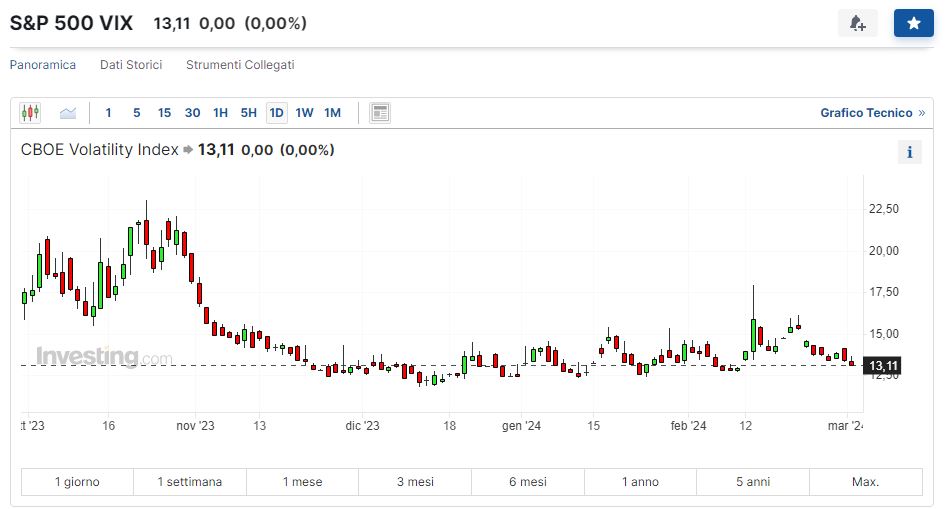Set the range to 3 mesi
951x509 pixels.
tap(415, 482)
